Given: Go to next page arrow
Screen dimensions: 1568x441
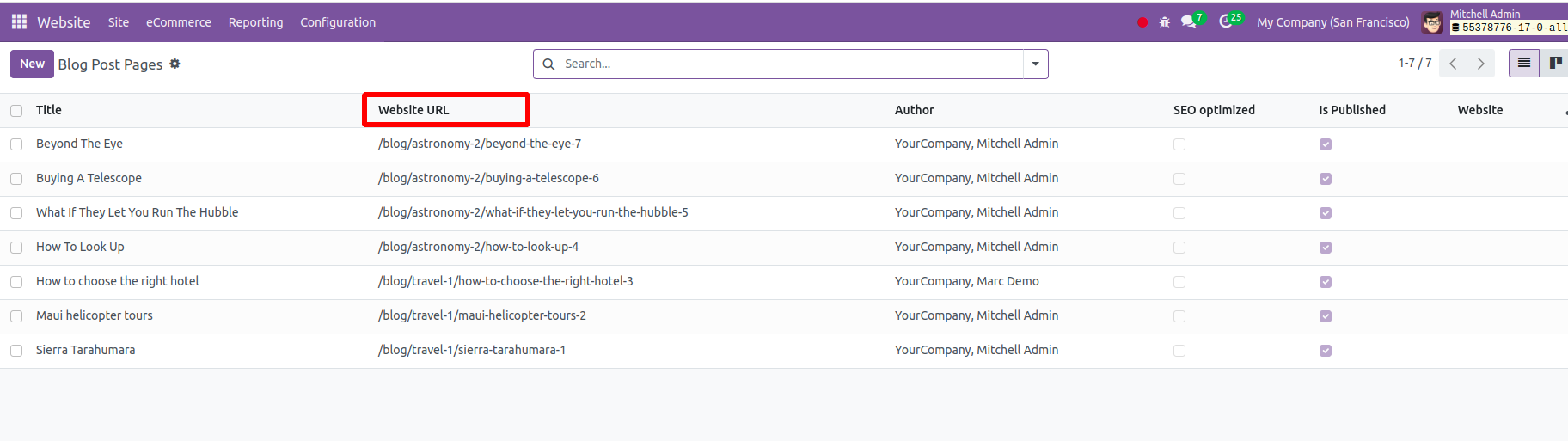Looking at the screenshot, I should tap(1480, 64).
